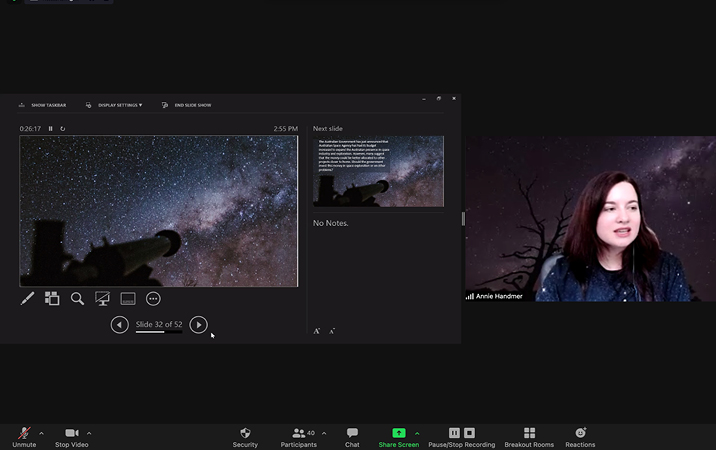Stop the Zoom recording

pos(469,433)
